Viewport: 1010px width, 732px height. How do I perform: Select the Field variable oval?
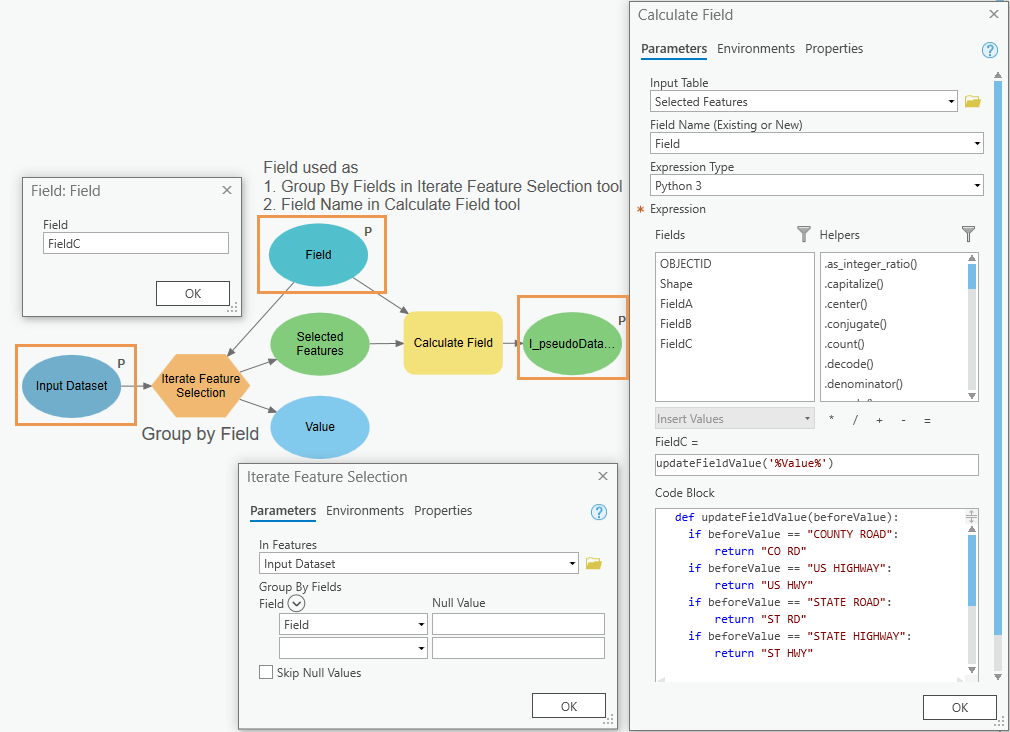click(318, 255)
